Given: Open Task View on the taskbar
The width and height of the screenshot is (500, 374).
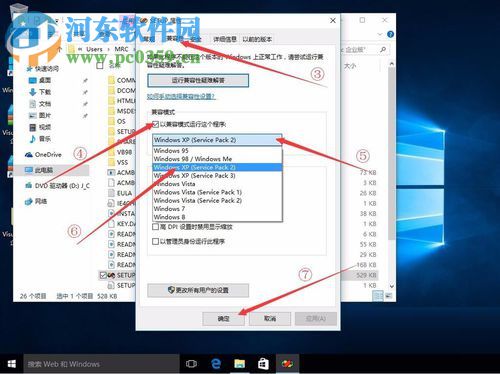Looking at the screenshot, I should [191, 364].
